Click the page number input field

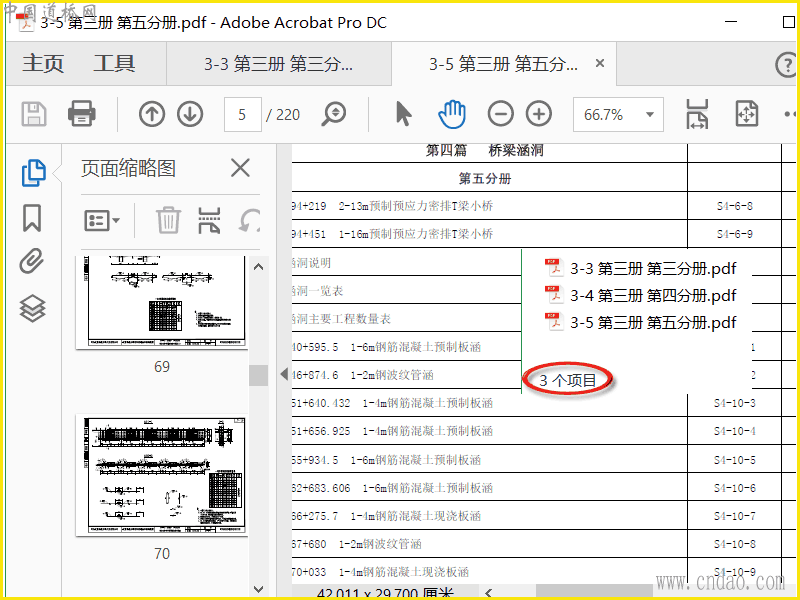click(x=242, y=114)
